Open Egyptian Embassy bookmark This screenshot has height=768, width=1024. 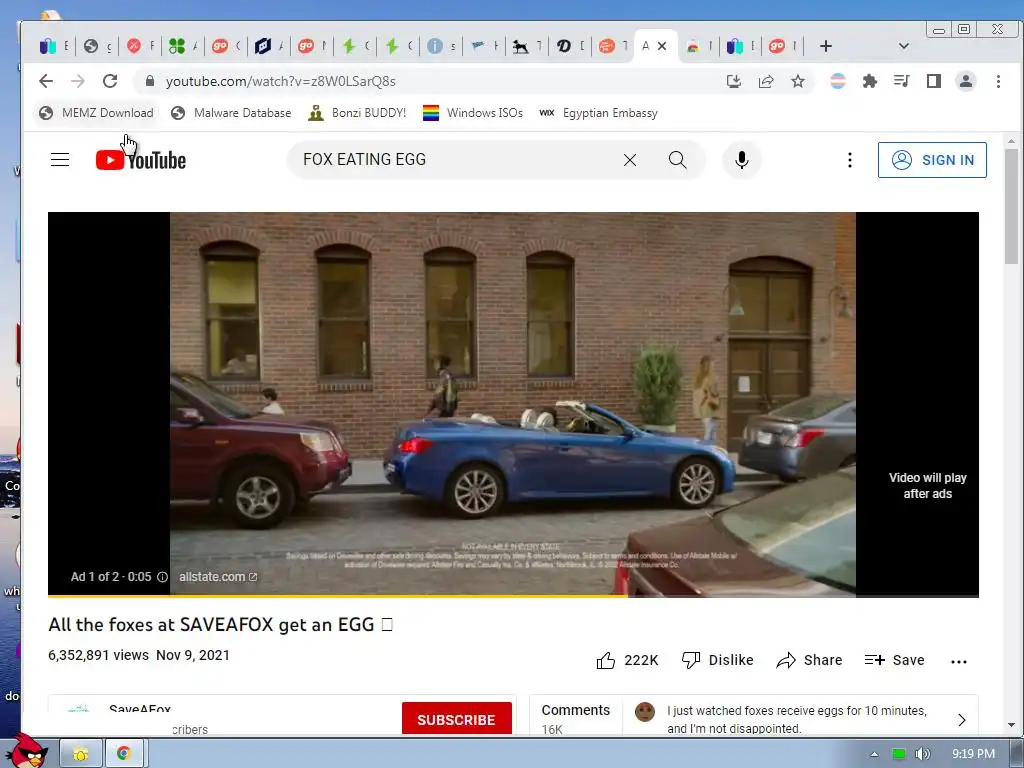[x=598, y=113]
